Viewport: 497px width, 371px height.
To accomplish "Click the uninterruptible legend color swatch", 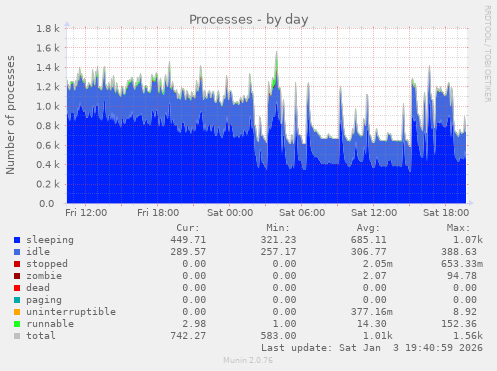I will coord(17,312).
